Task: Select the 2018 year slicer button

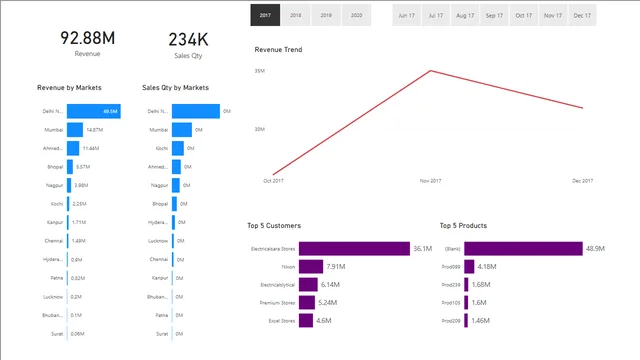Action: (296, 15)
